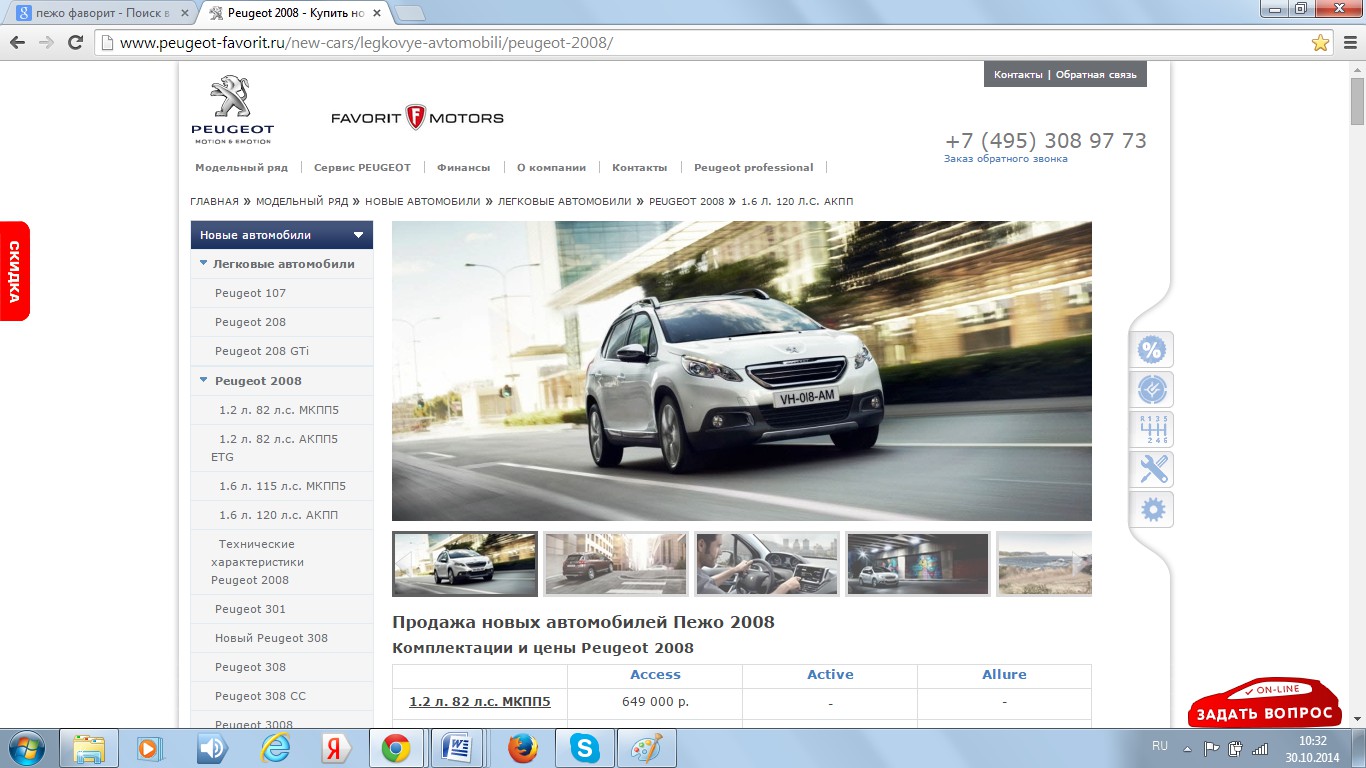Open the Финансы menu item
1366x768 pixels.
(x=463, y=167)
